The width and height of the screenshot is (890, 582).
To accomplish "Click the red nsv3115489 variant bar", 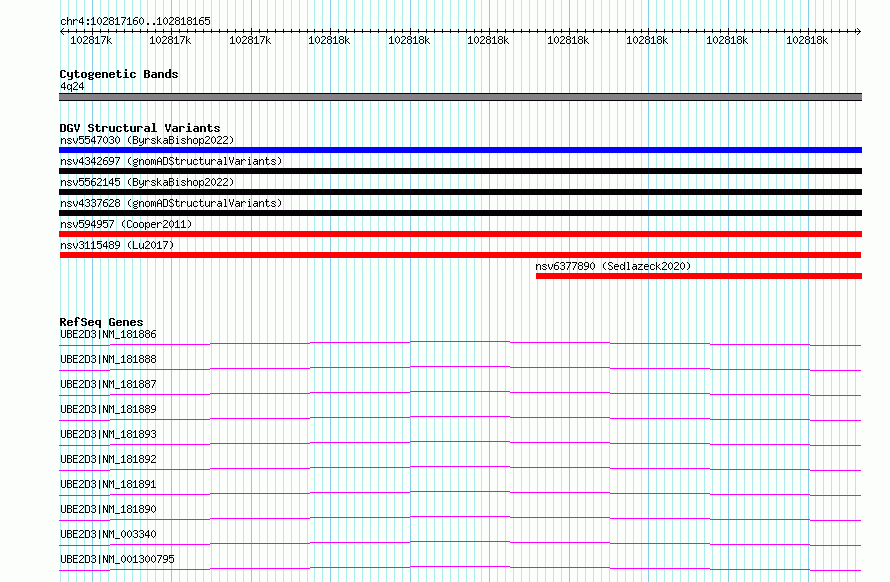I will 460,255.
